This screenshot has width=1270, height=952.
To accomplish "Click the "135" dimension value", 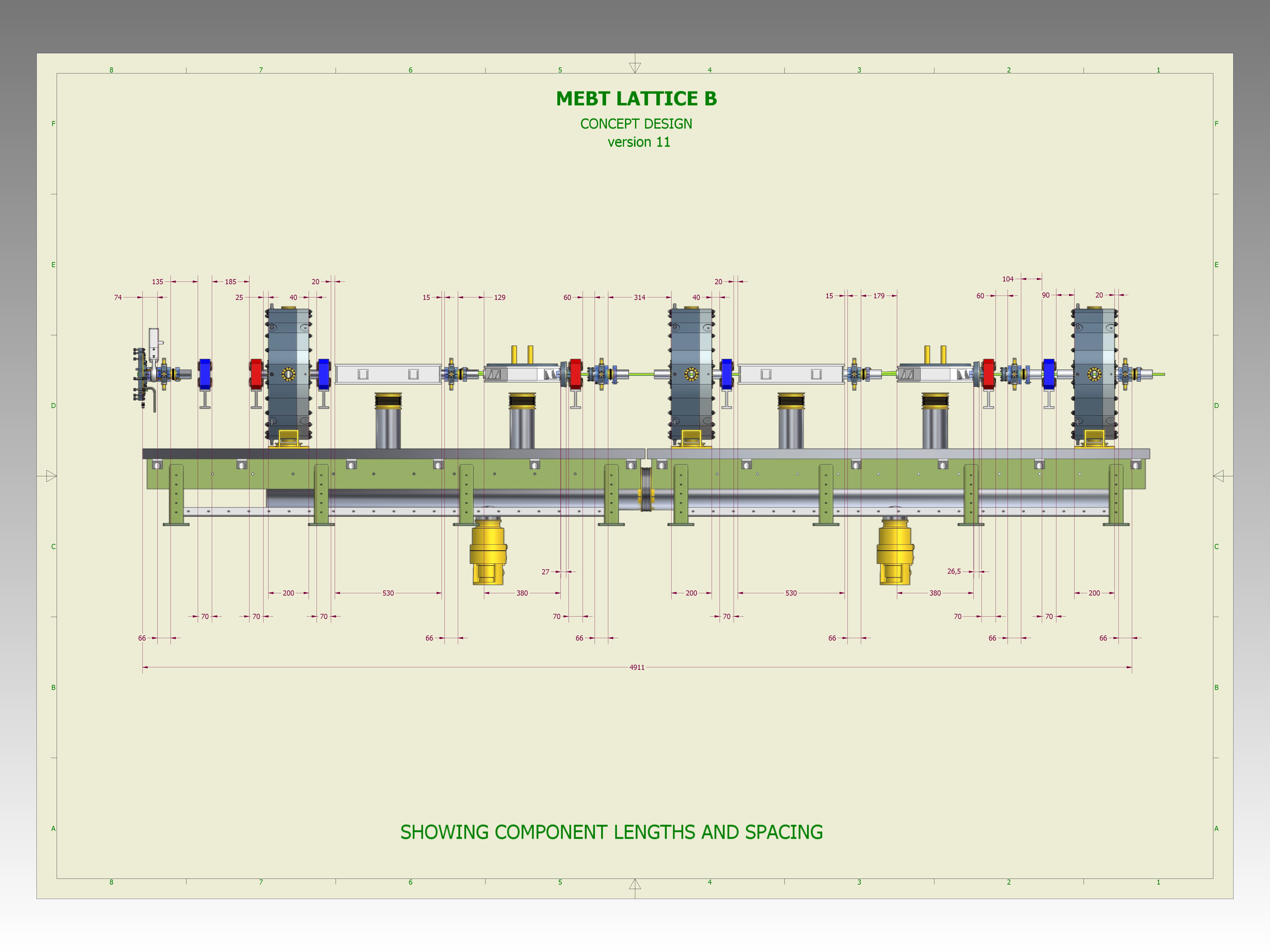I will click(157, 282).
